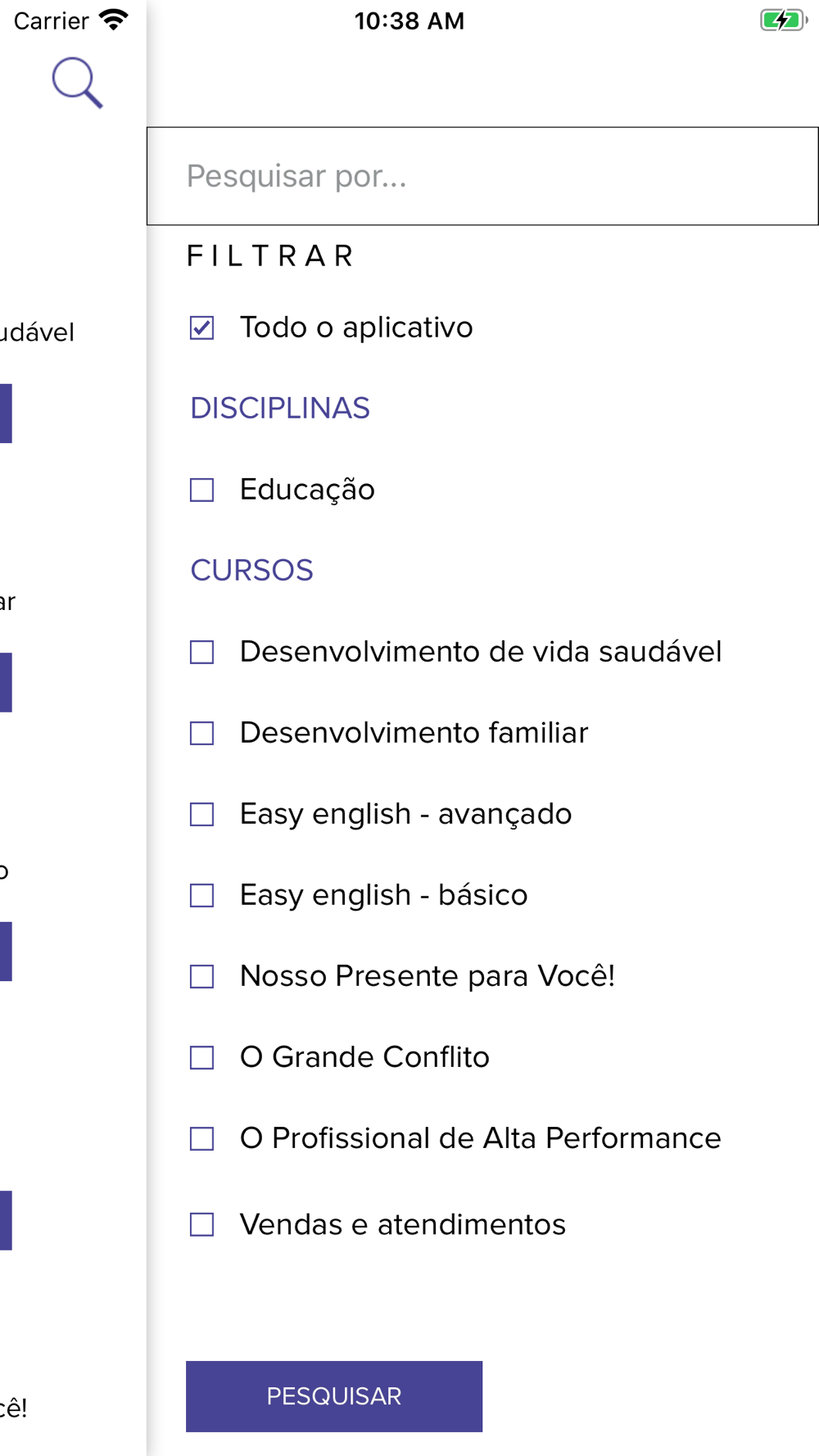This screenshot has width=819, height=1456.
Task: Click the Pesquisar por search field
Action: (482, 176)
